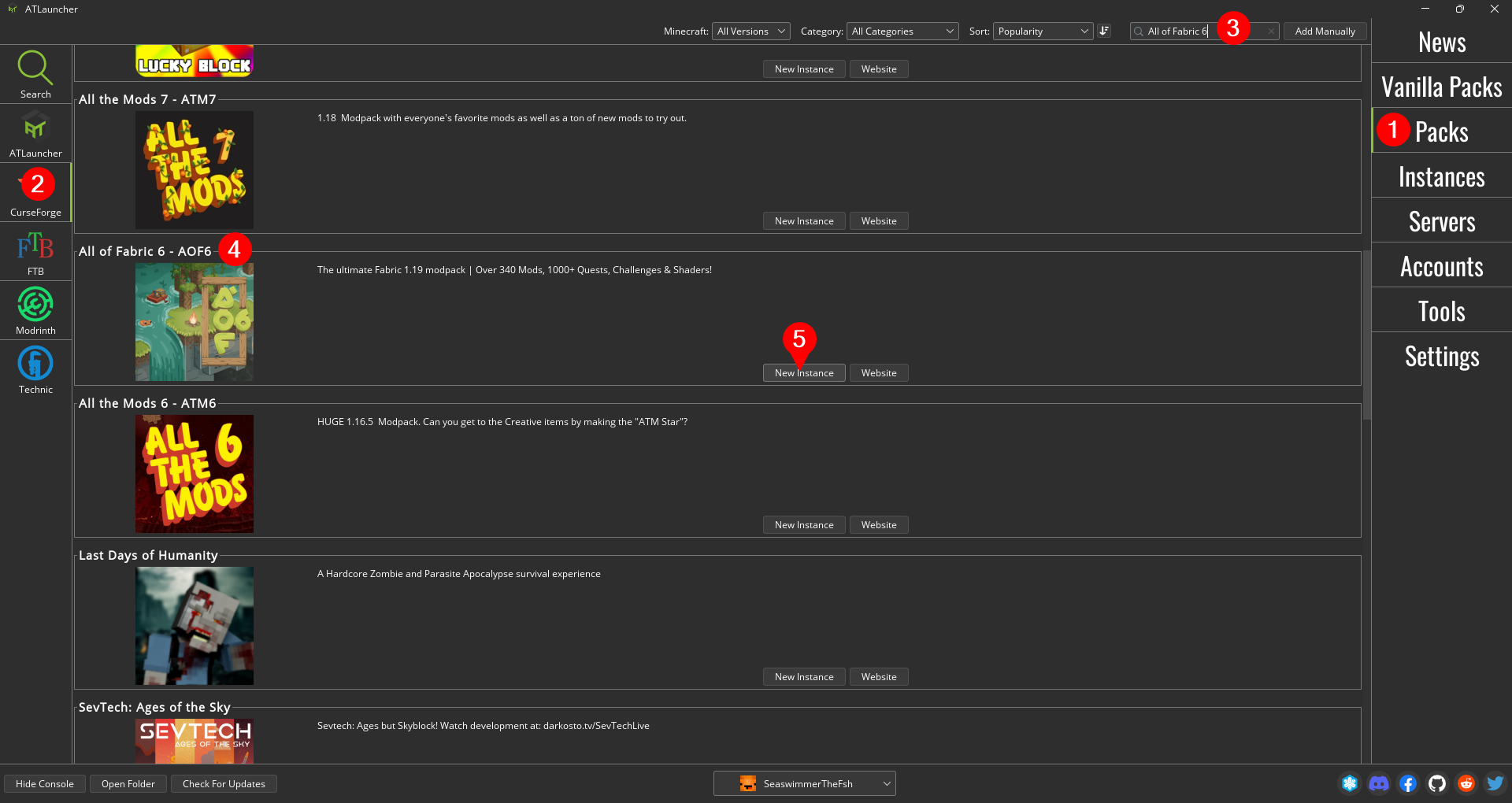Open Website for All the Mods 7

(x=879, y=221)
